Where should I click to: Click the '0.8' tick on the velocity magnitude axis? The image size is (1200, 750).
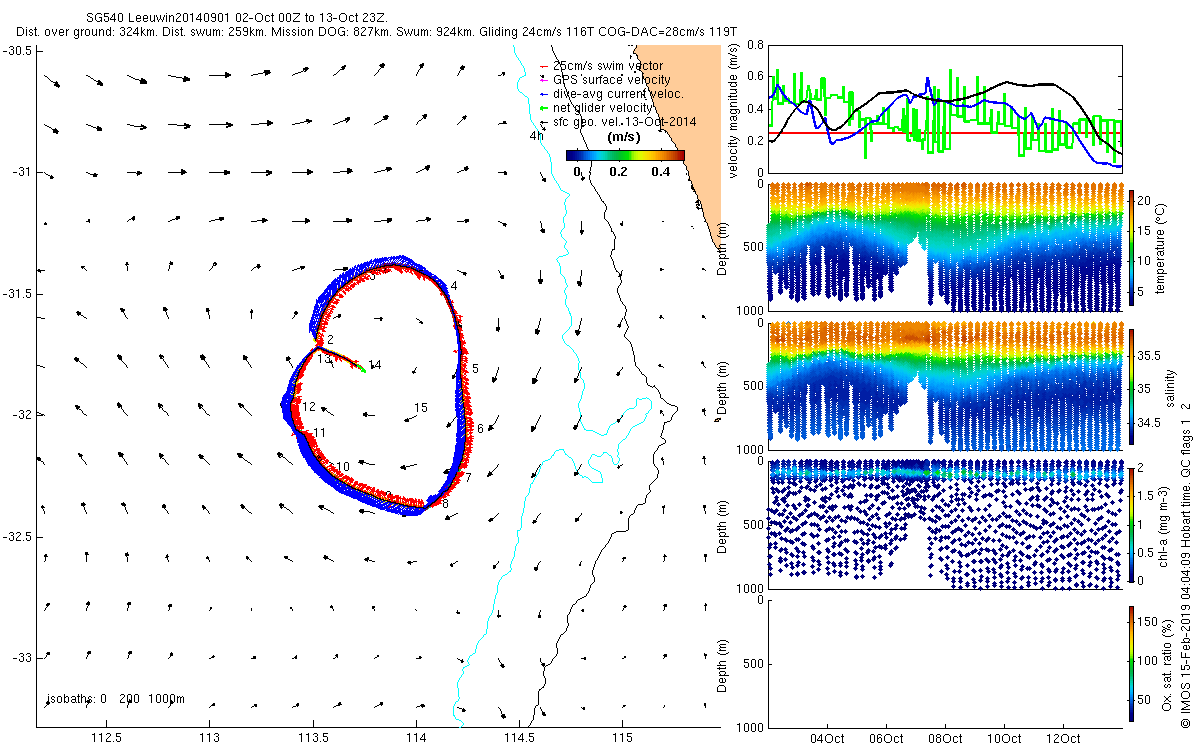[755, 46]
